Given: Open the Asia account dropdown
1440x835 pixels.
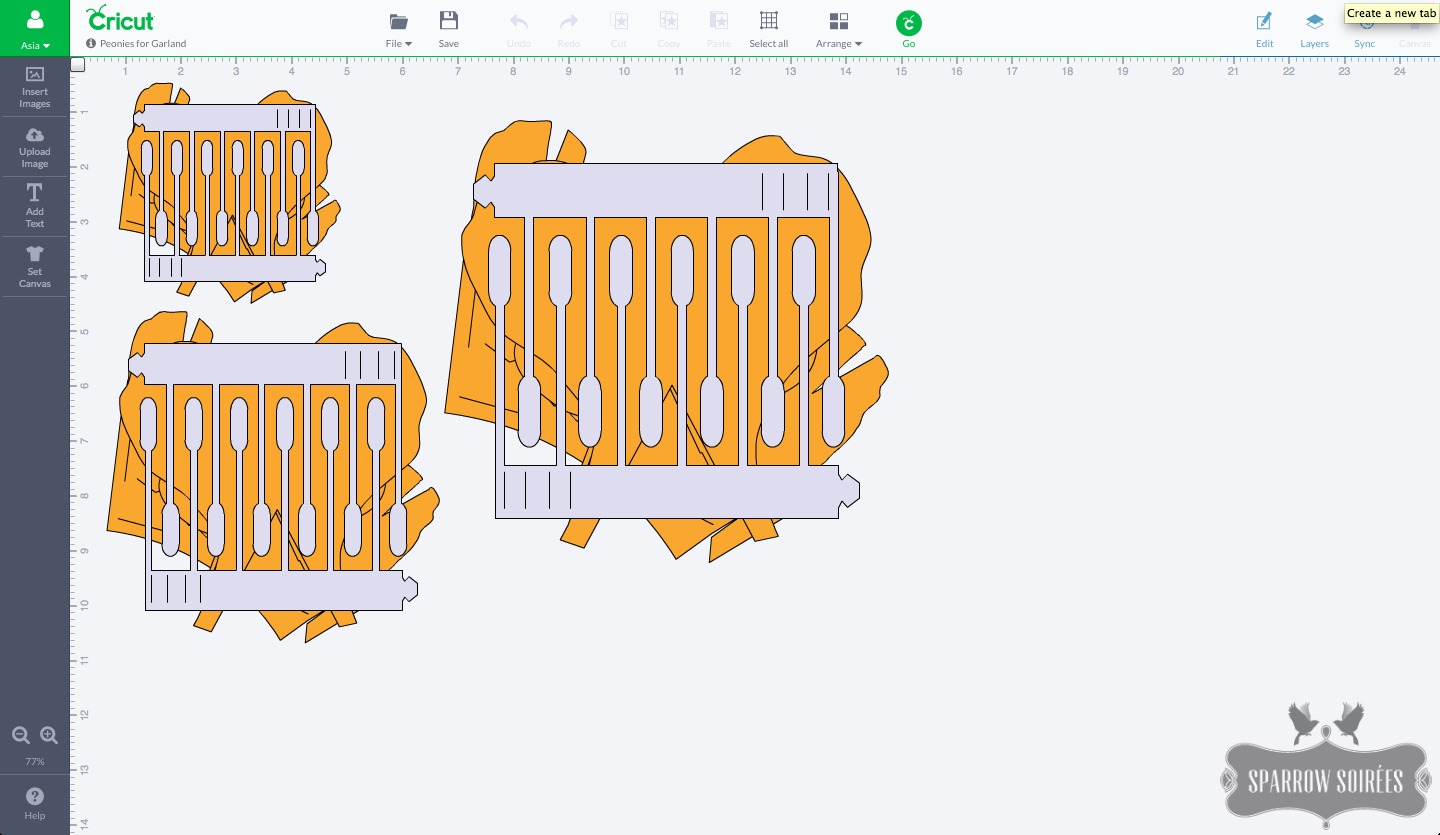Looking at the screenshot, I should tap(35, 28).
